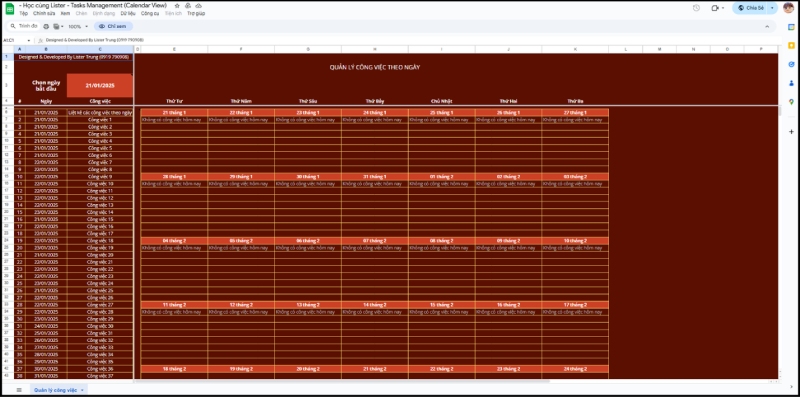
Task: Click the "Chỉ xem" view-only button
Action: click(113, 26)
